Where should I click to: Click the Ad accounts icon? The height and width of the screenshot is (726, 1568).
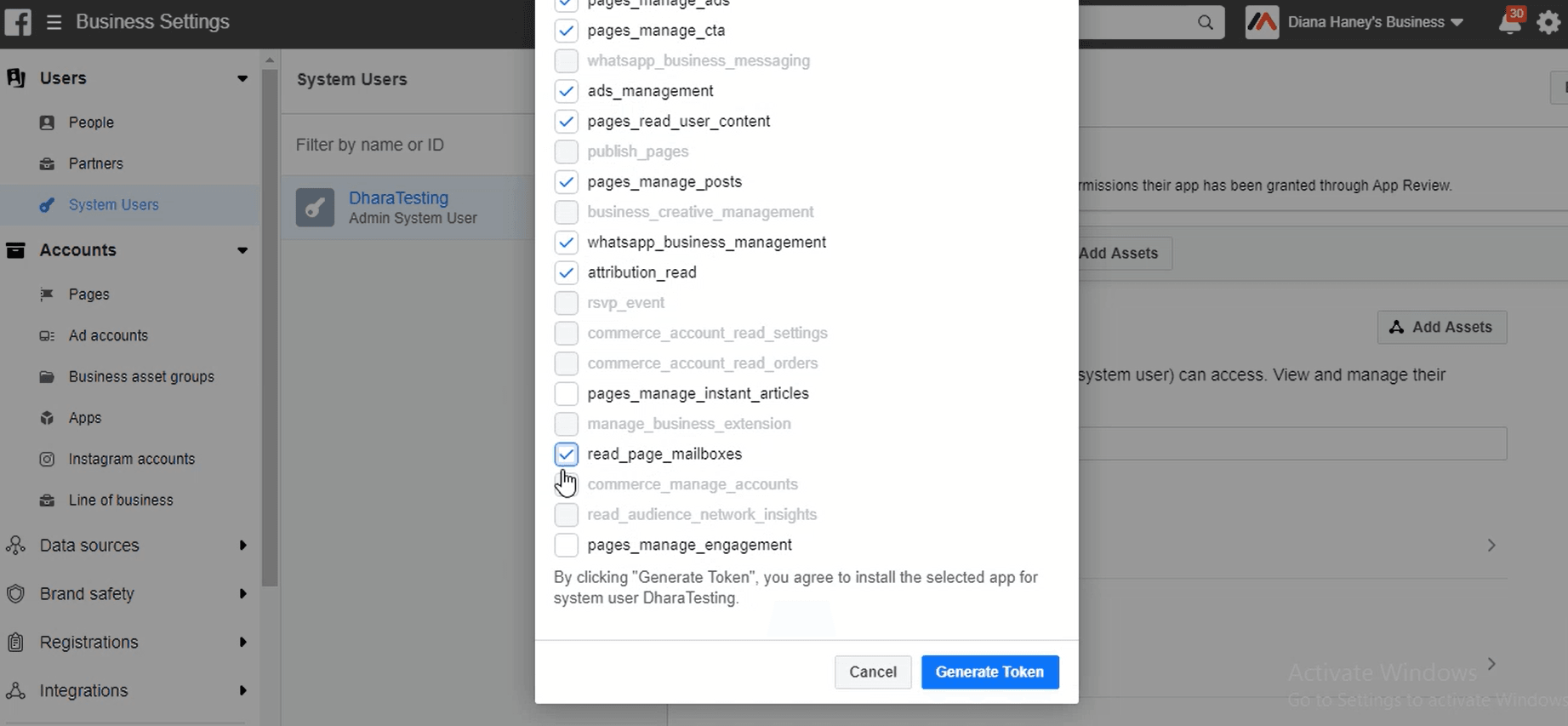(48, 335)
